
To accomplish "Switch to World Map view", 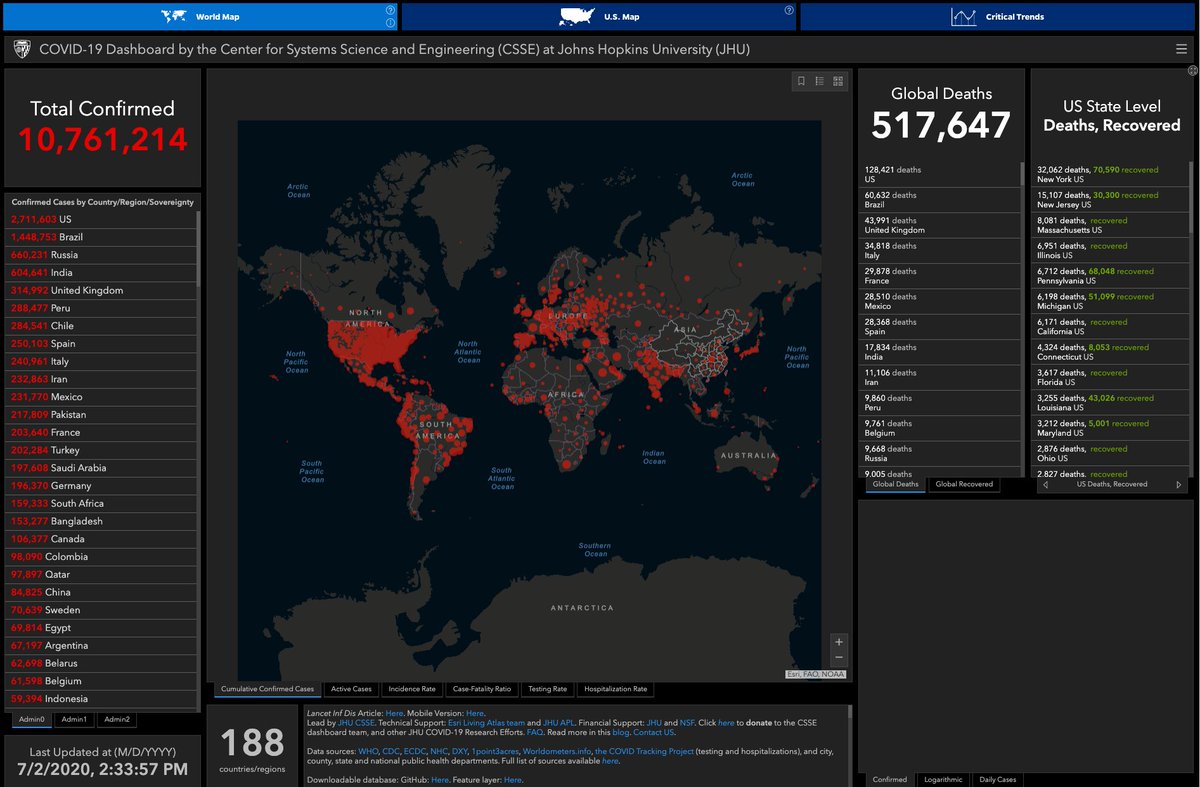I will tap(200, 16).
